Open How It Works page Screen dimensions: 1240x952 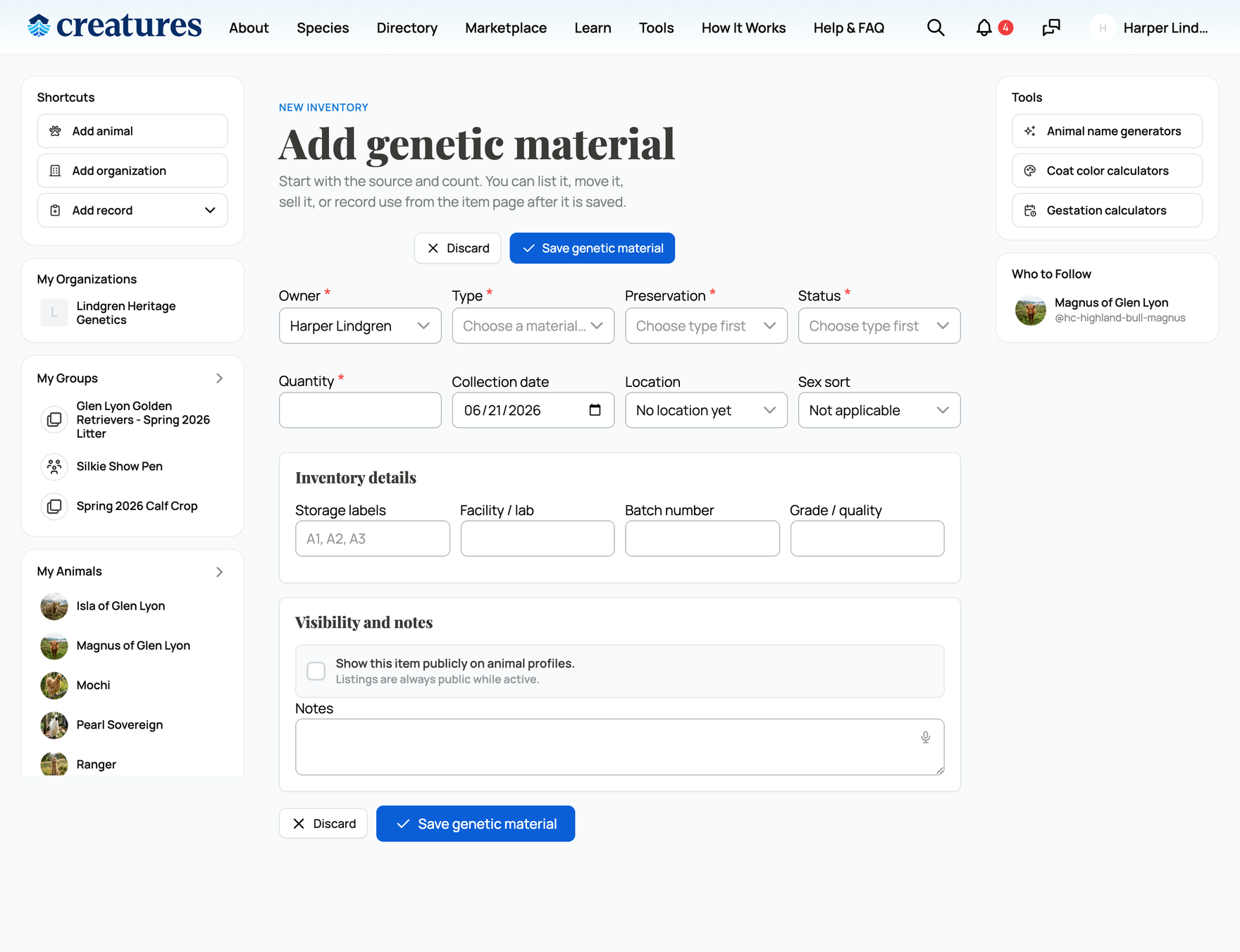pos(743,27)
